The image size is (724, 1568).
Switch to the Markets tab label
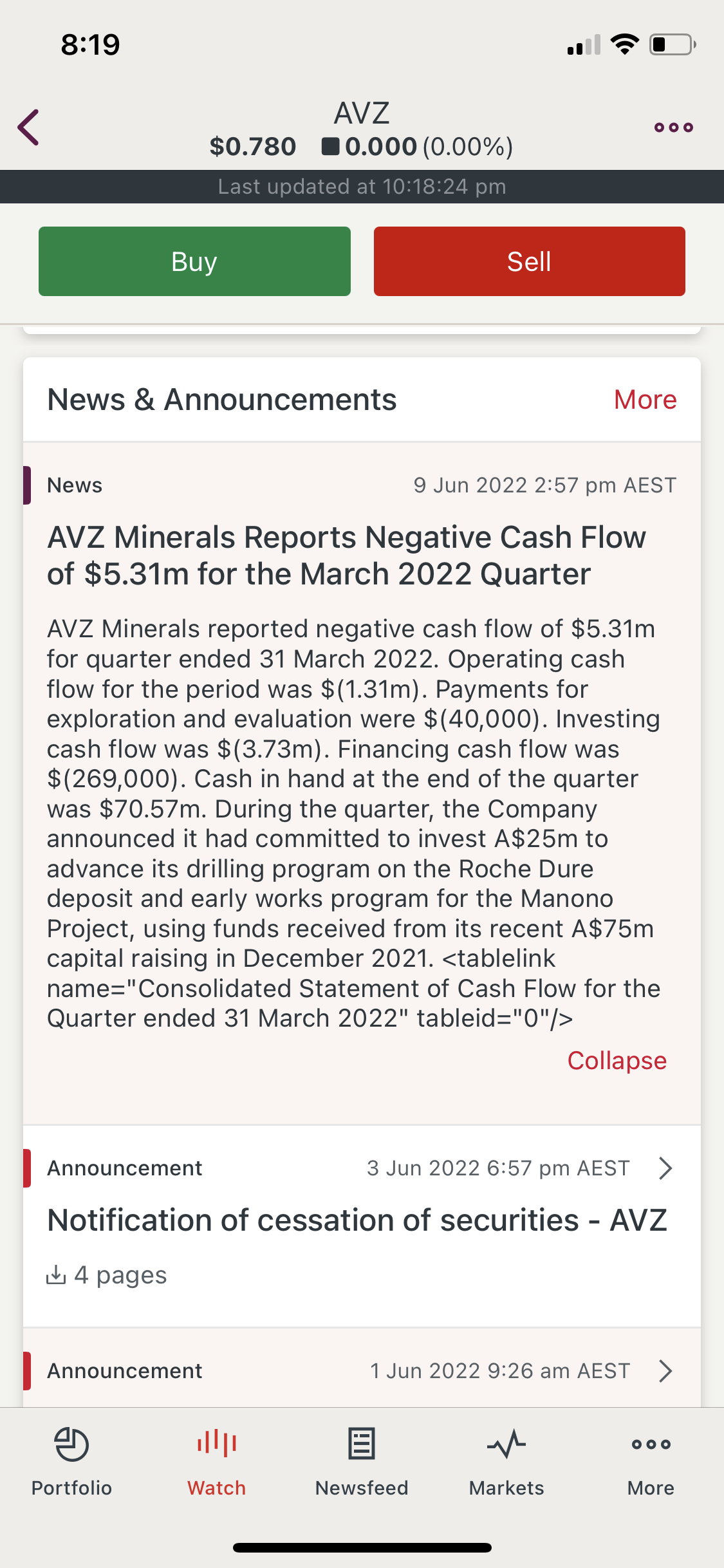[x=506, y=1488]
